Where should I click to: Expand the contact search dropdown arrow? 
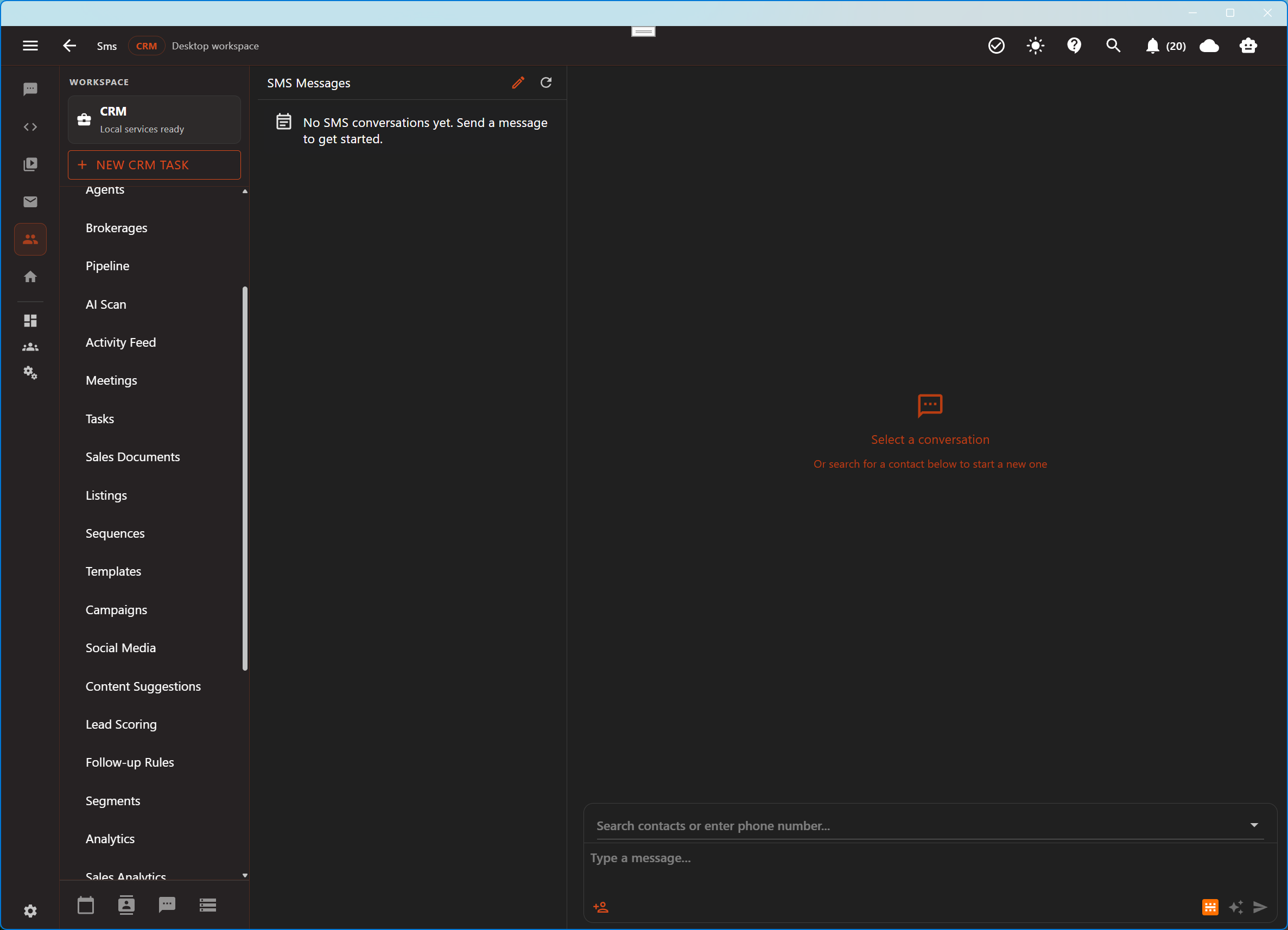click(x=1254, y=825)
